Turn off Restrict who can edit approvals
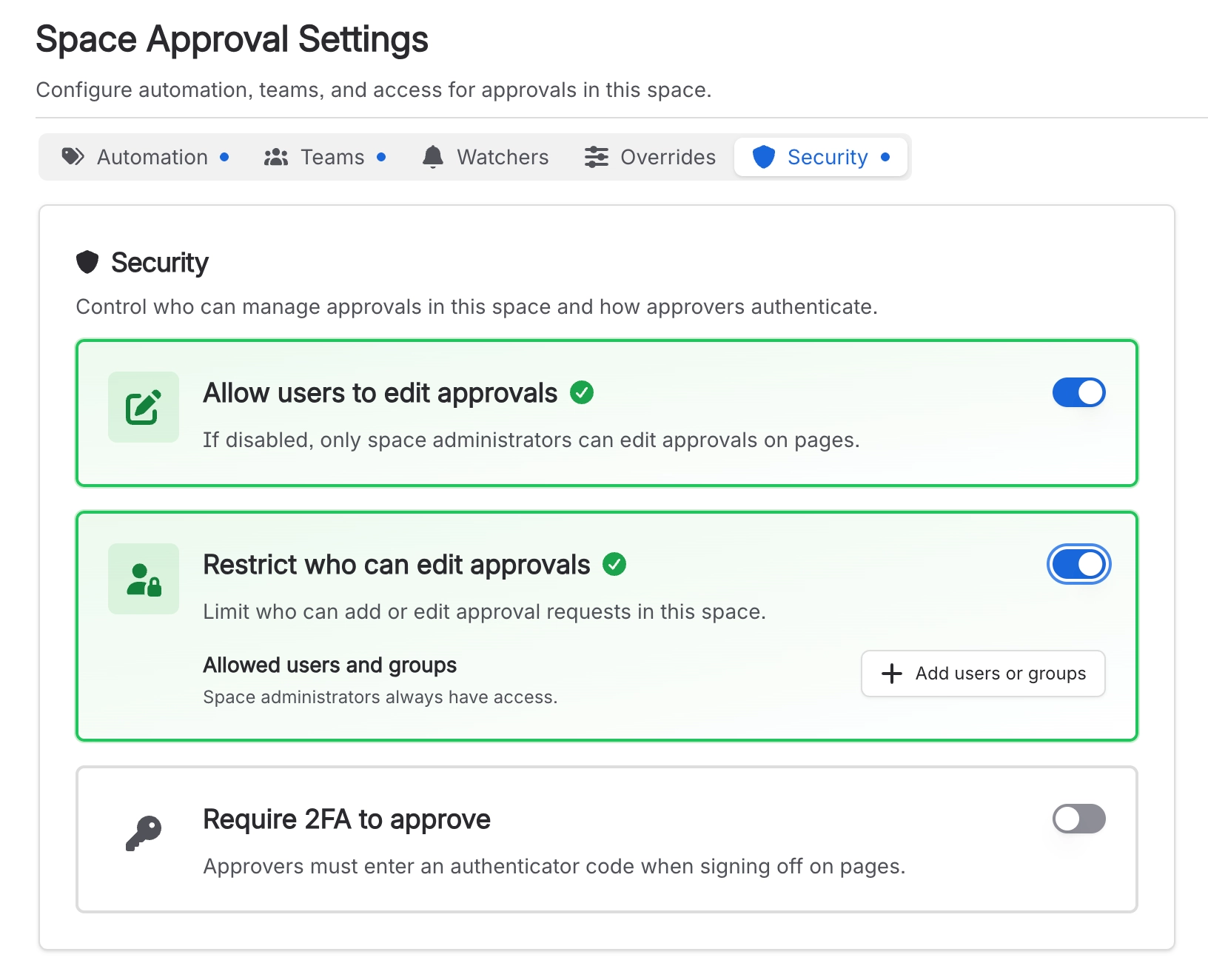Screen dimensions: 1208x980 [x=1078, y=564]
